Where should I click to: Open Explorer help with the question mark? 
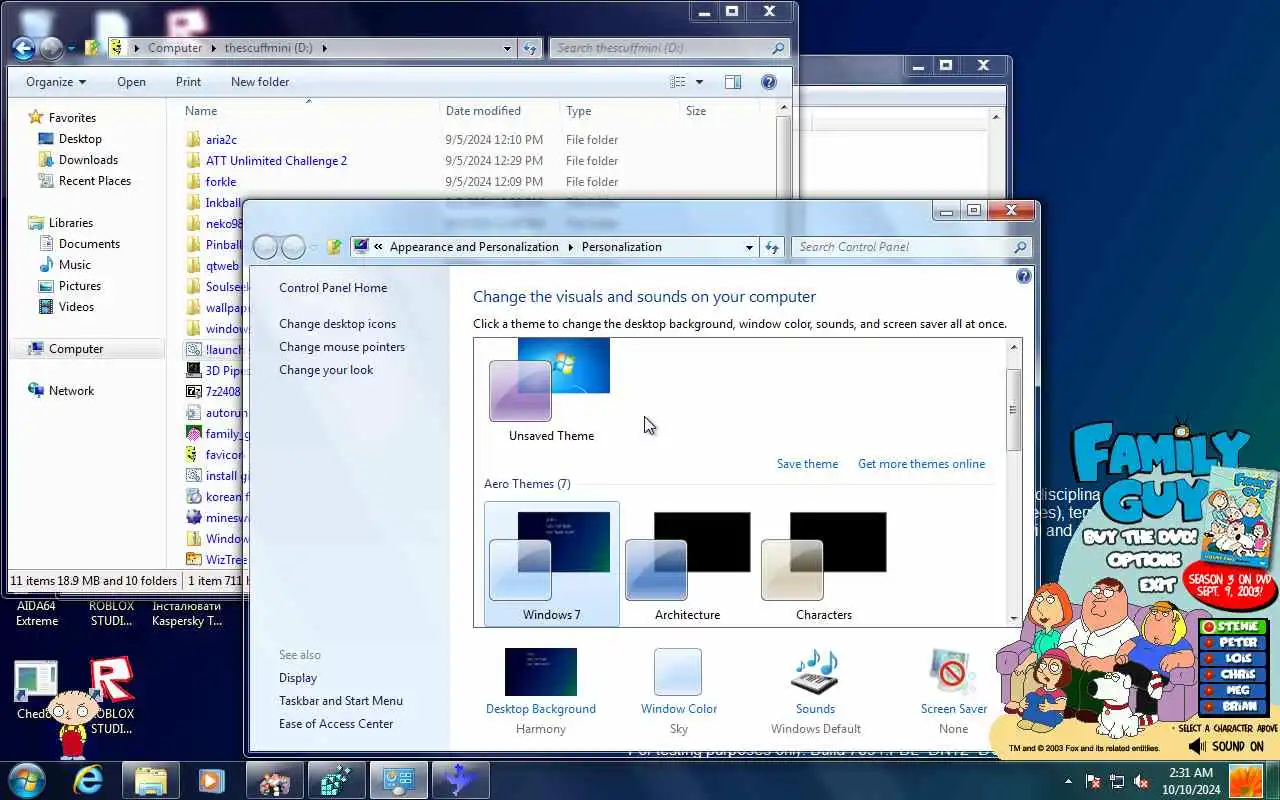click(x=769, y=82)
